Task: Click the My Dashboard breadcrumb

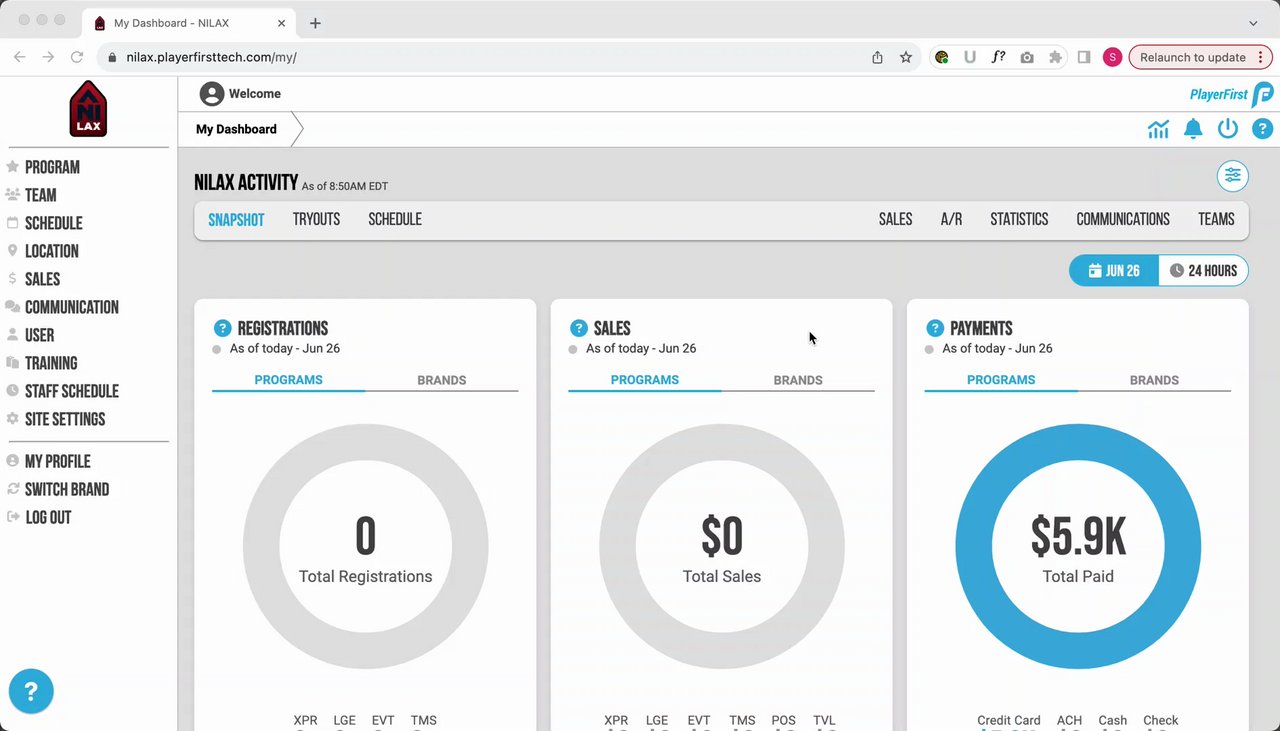Action: 236,129
